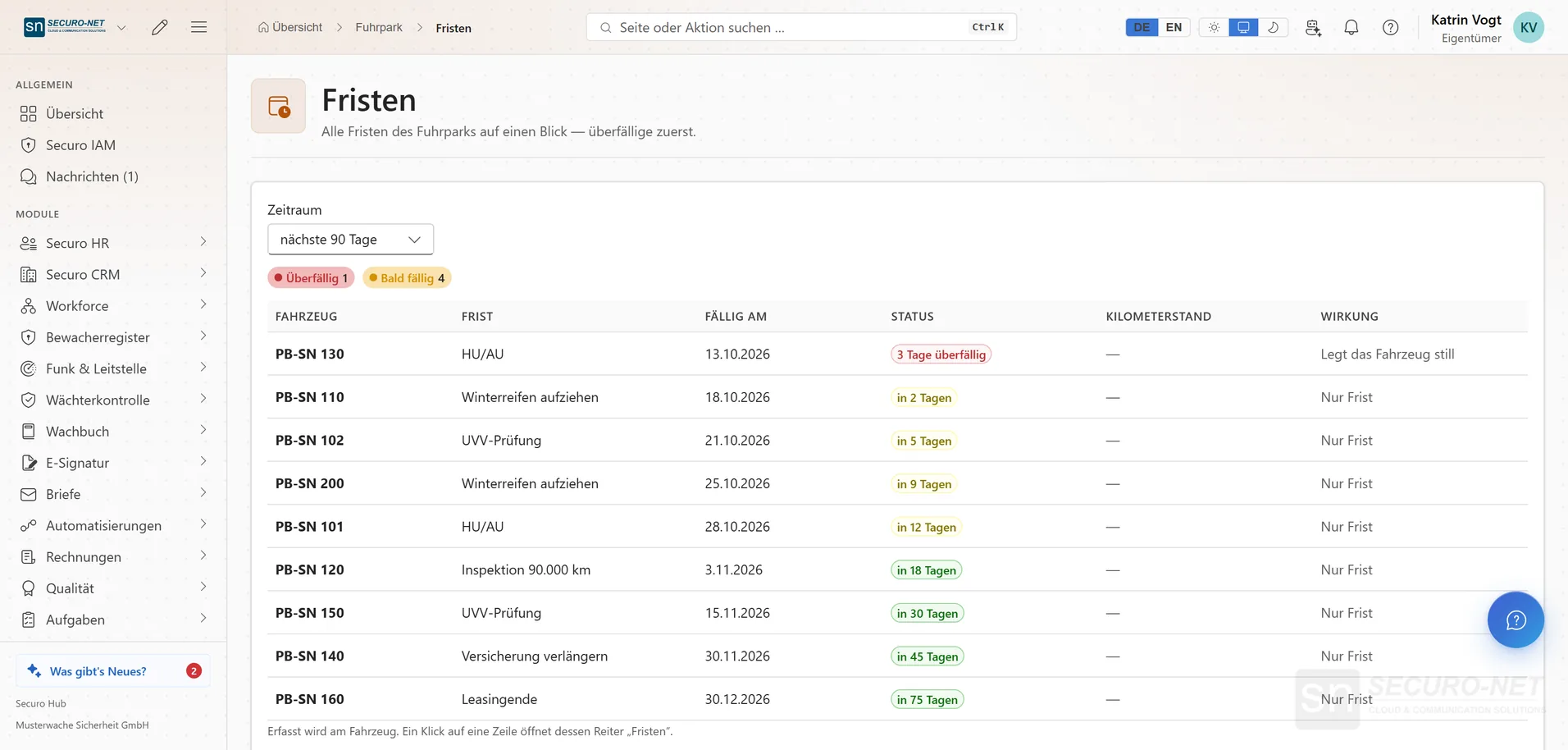1568x750 pixels.
Task: Open Was gibt's Neues?
Action: (113, 671)
